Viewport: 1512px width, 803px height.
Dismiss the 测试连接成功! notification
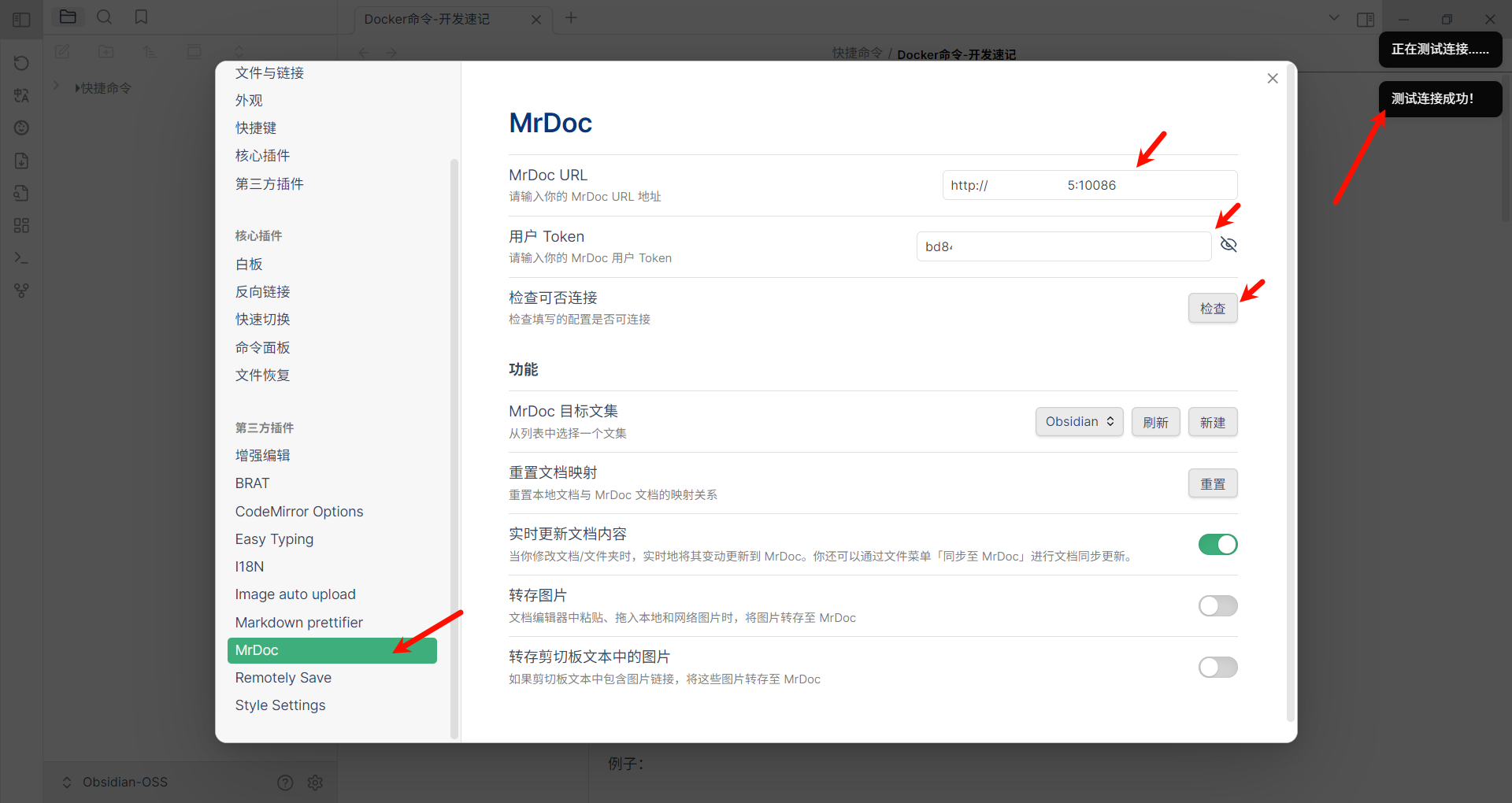pos(1440,99)
